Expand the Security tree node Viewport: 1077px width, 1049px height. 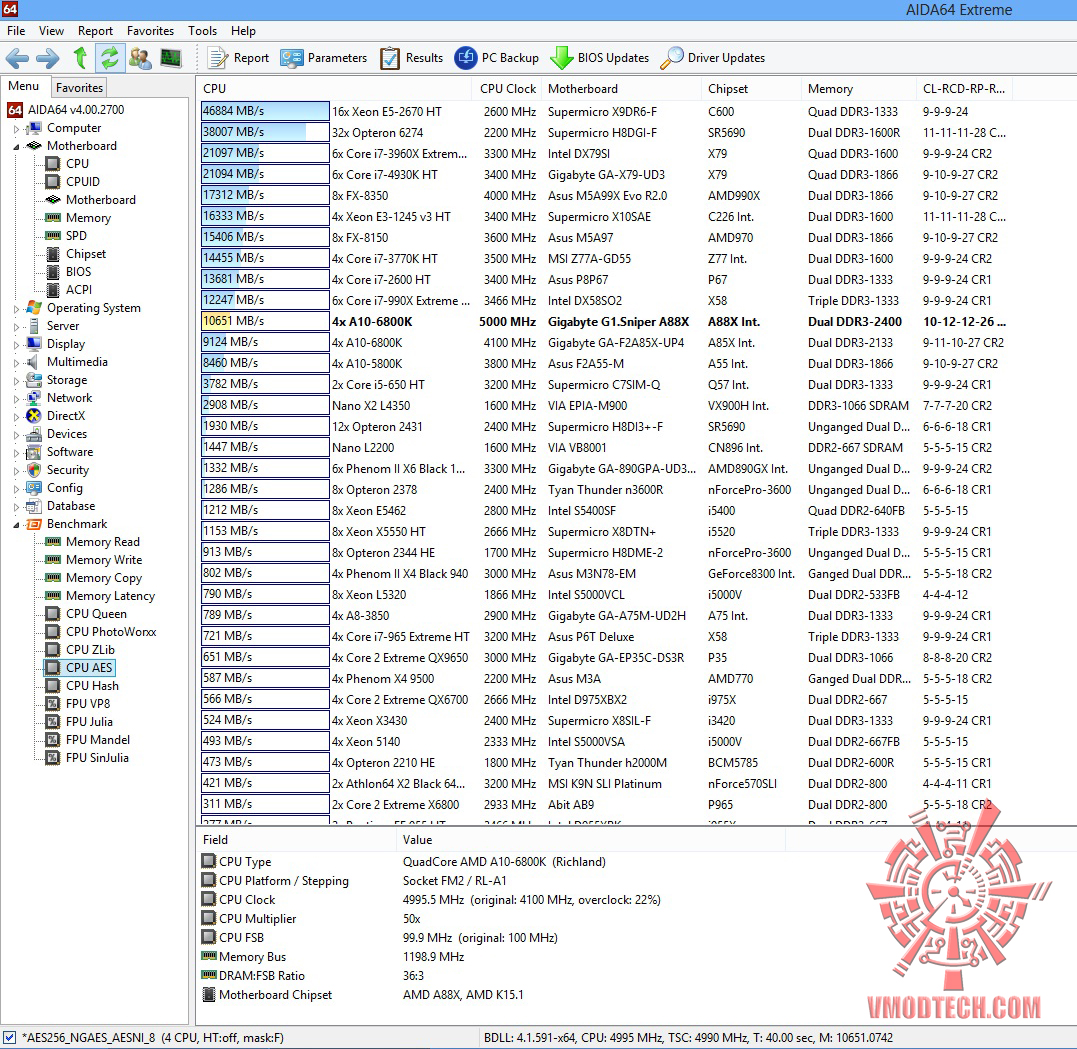16,471
